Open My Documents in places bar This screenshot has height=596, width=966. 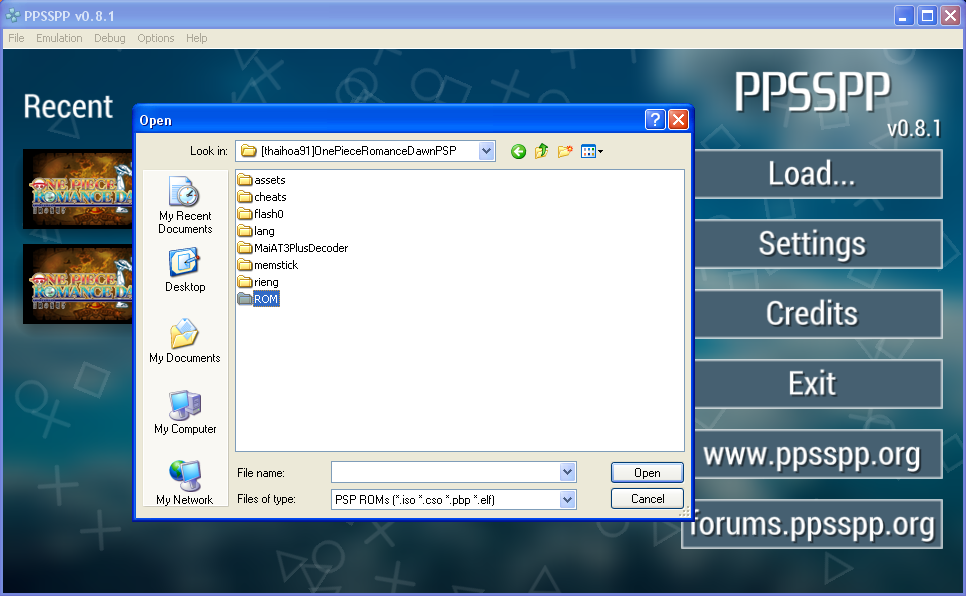(x=185, y=341)
